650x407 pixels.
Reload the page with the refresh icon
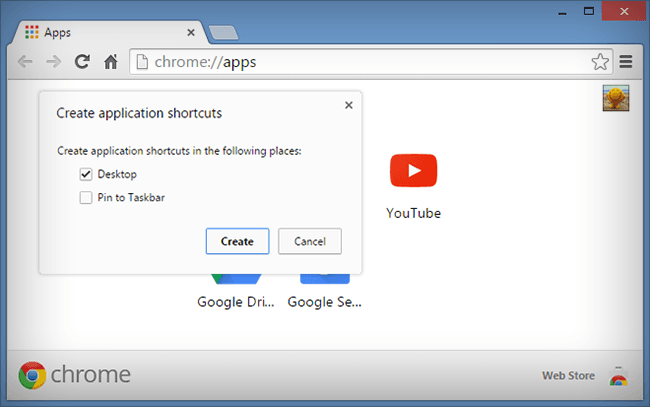[x=82, y=62]
